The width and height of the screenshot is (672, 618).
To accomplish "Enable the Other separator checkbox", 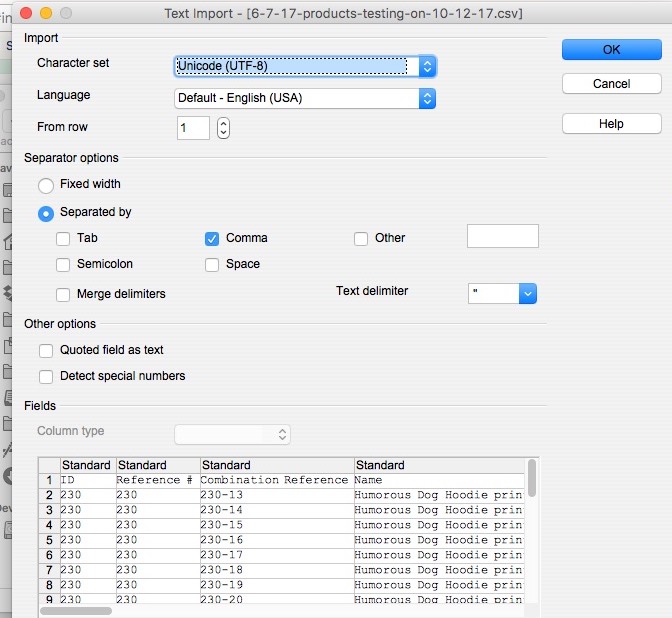I will coord(361,239).
